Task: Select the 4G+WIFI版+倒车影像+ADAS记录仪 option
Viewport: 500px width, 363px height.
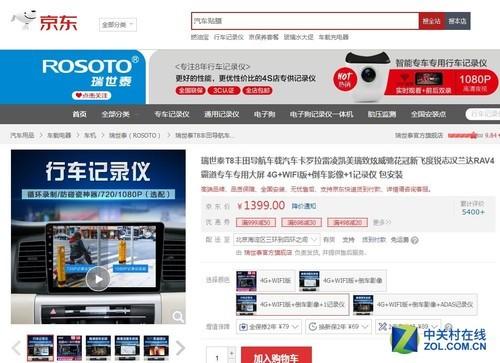Action: pos(415,304)
